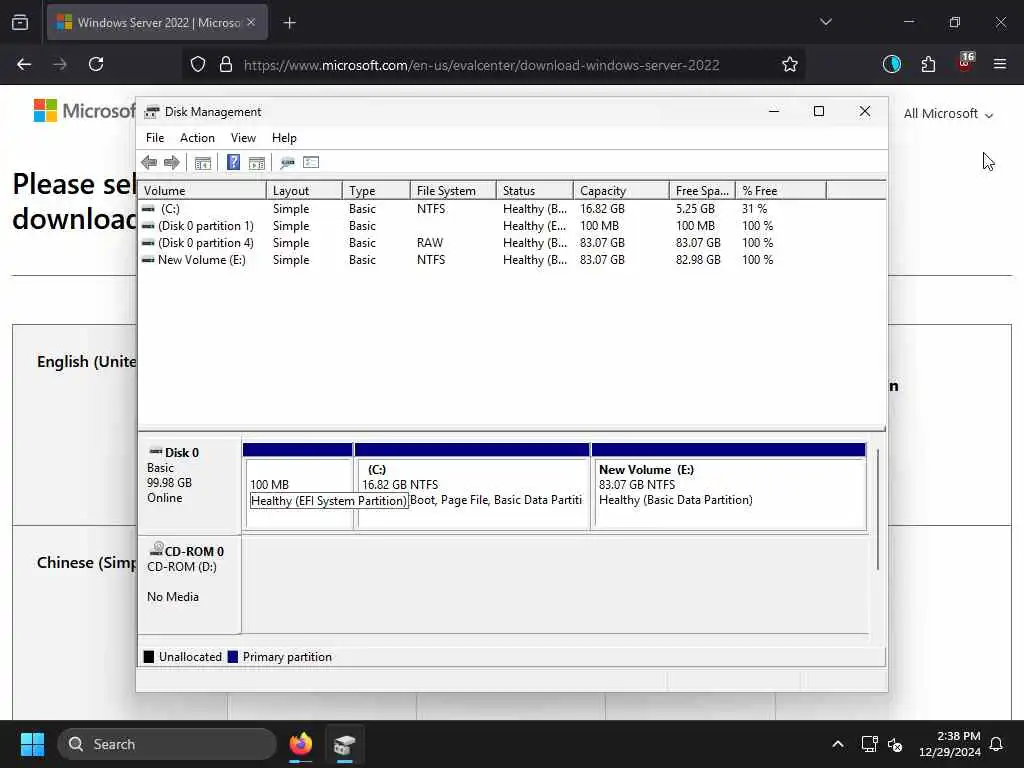Select the RAW file system cell
Viewport: 1024px width, 768px height.
tap(430, 243)
